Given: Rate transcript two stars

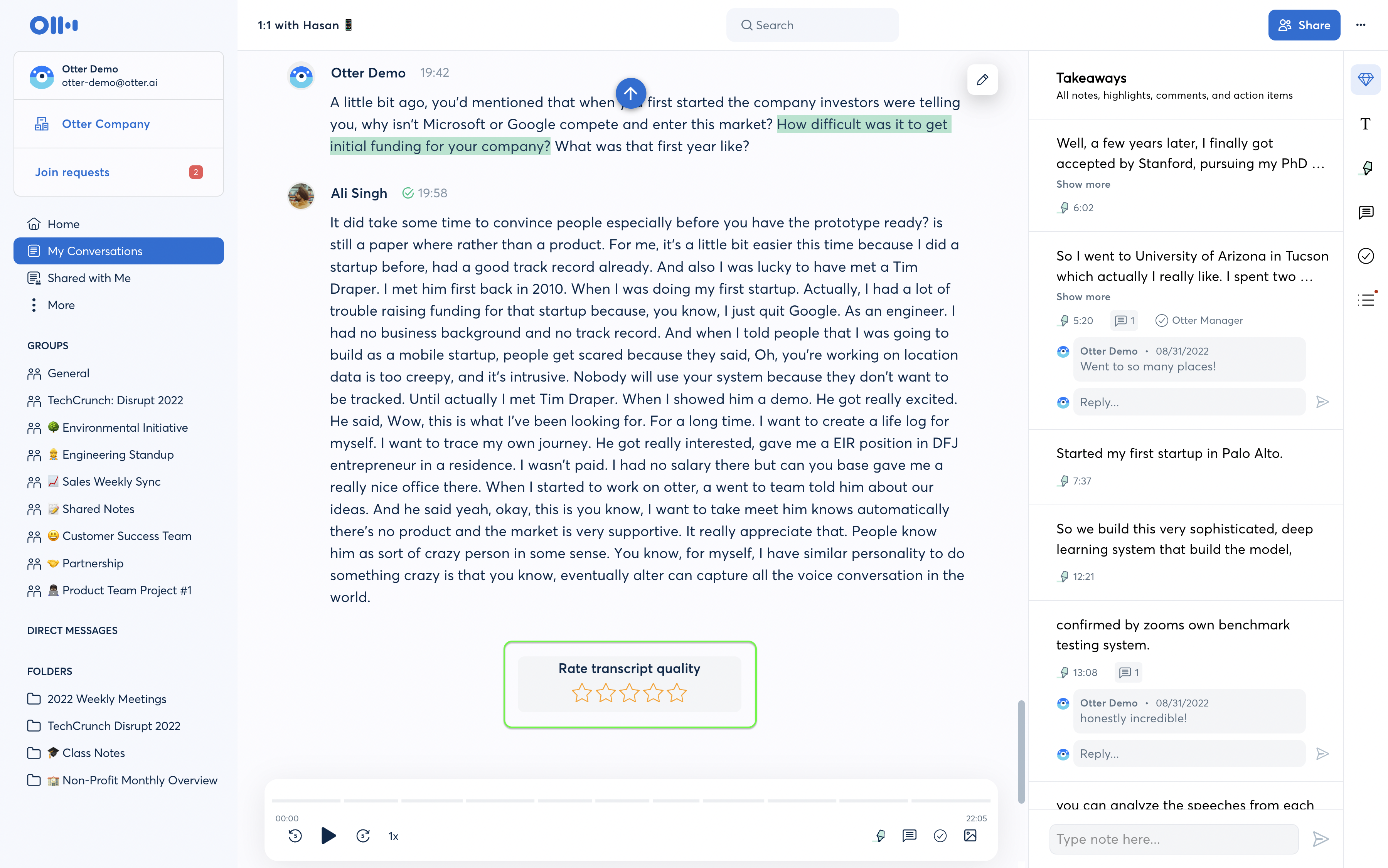Looking at the screenshot, I should coord(606,693).
